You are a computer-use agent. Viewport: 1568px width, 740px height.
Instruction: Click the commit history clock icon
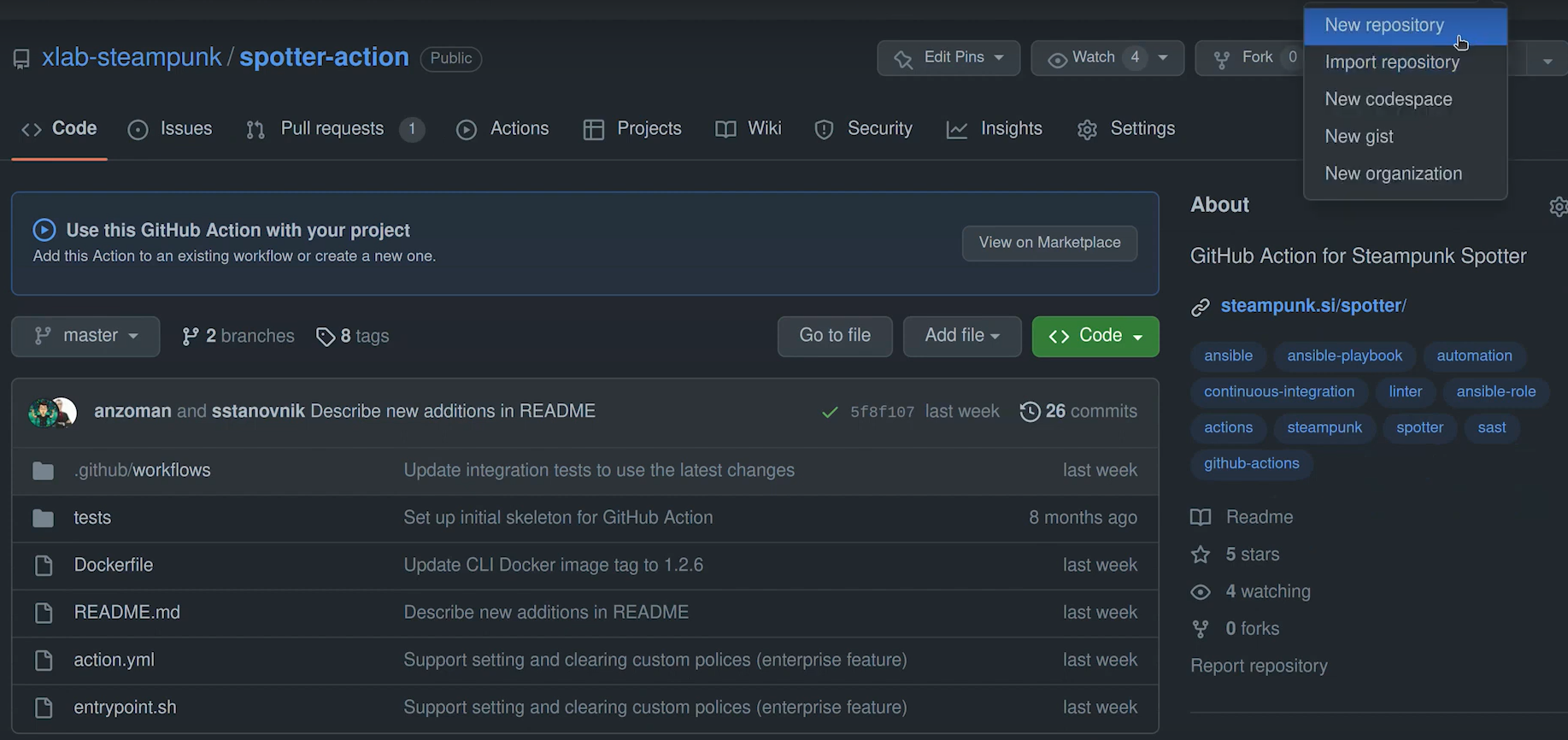pos(1030,412)
